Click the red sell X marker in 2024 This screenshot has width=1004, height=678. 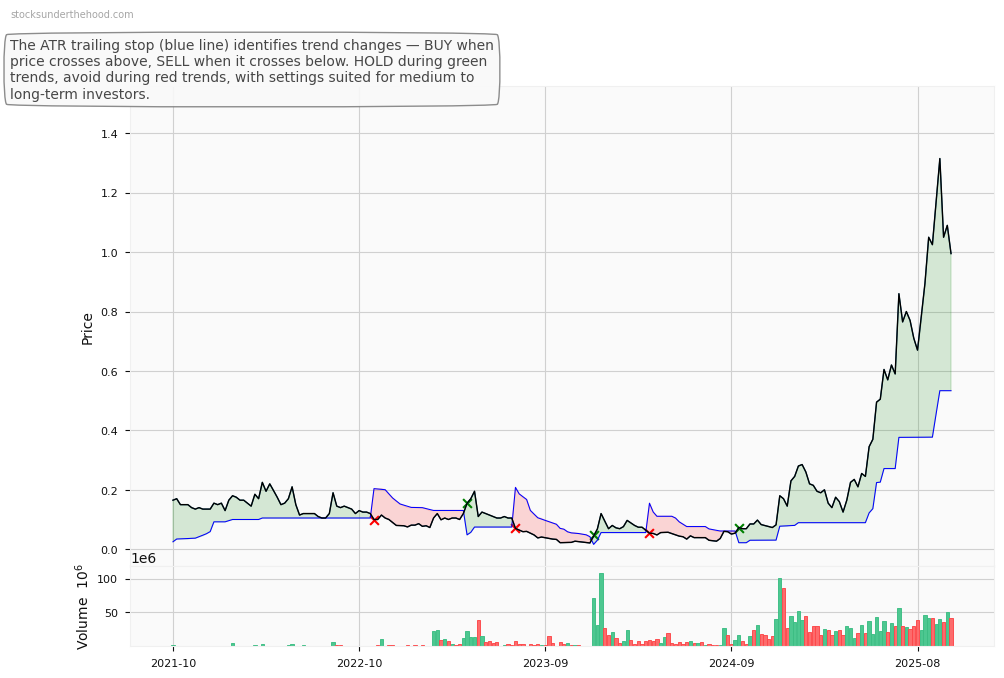tap(649, 533)
